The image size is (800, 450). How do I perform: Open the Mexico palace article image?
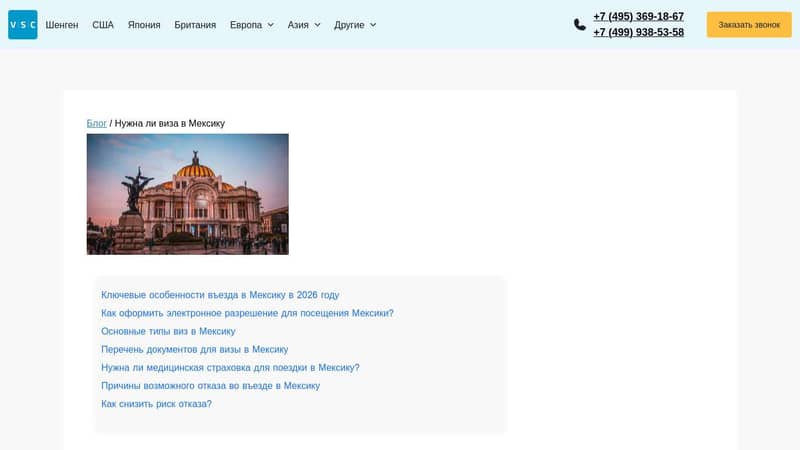(188, 194)
